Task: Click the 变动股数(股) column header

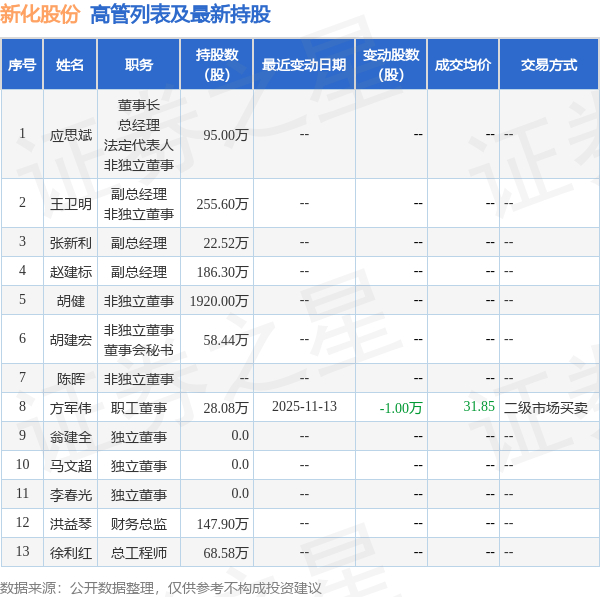Action: [391, 64]
